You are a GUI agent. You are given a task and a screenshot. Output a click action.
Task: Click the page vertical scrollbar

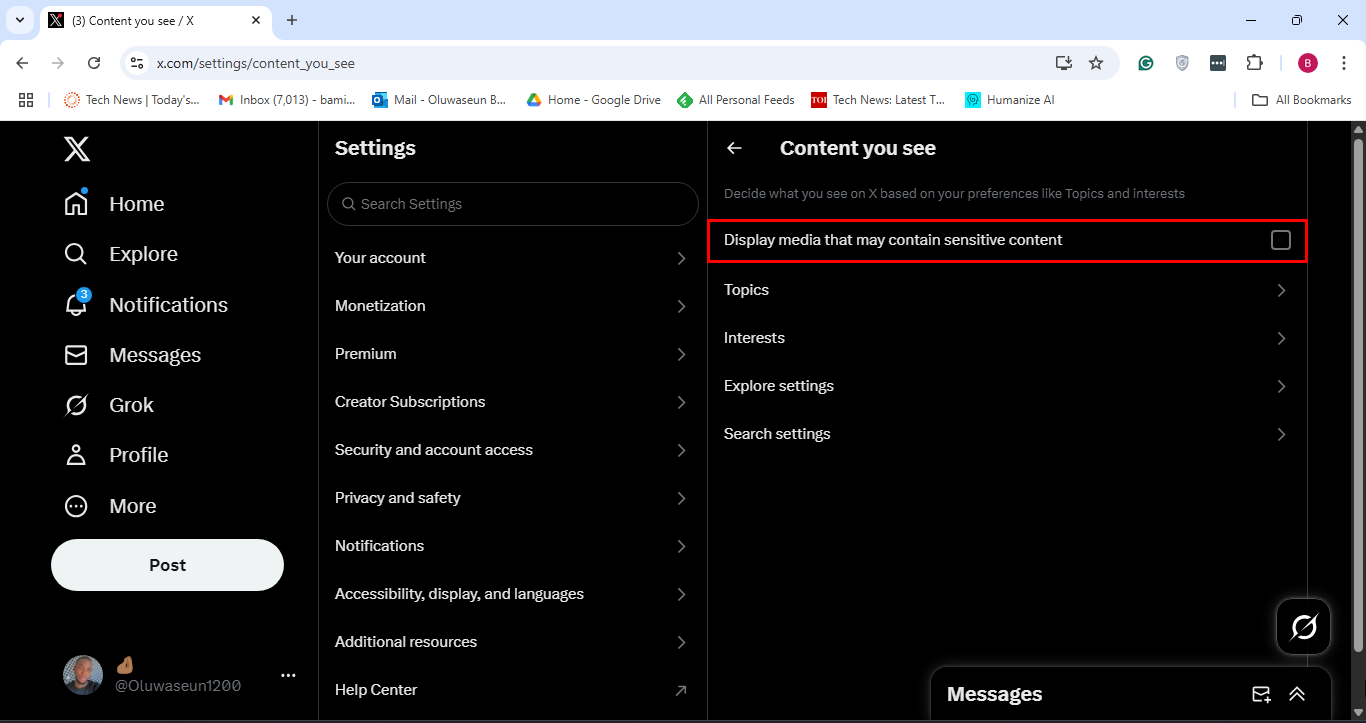click(x=1357, y=400)
